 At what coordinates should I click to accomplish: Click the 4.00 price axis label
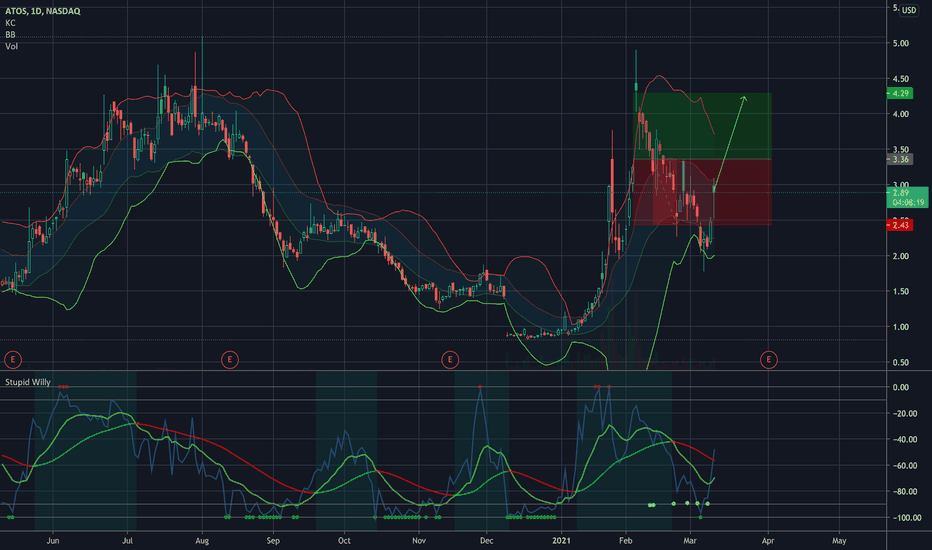pyautogui.click(x=900, y=114)
